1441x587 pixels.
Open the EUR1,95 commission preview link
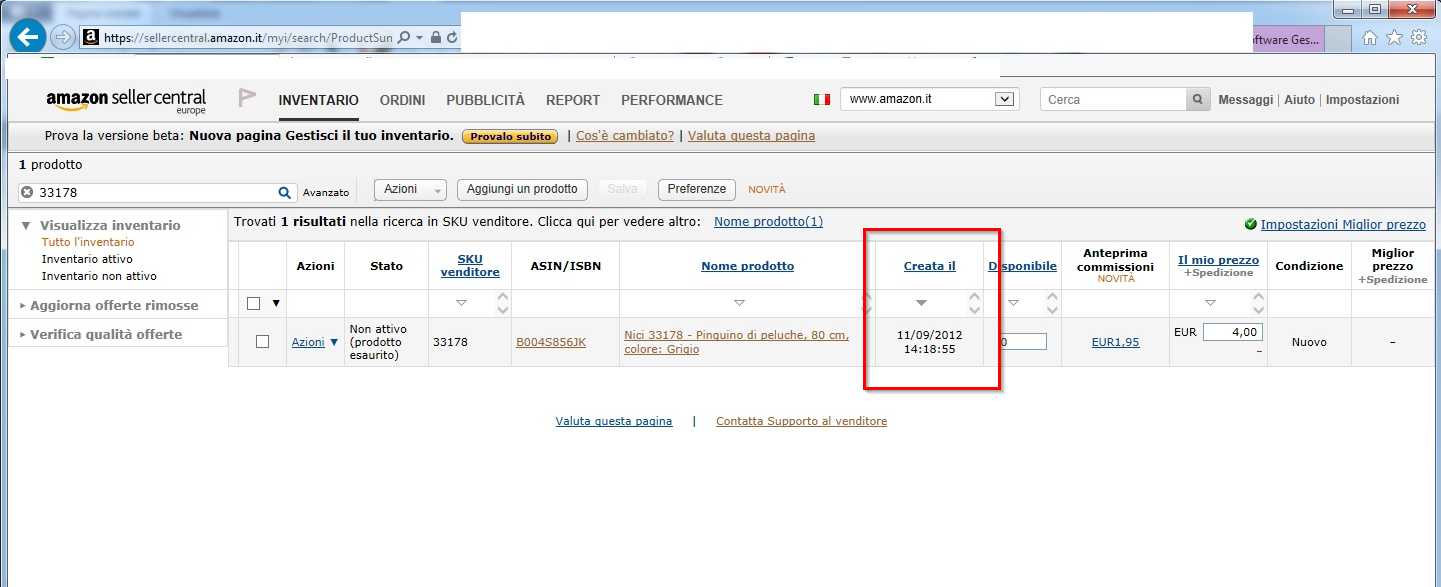[1115, 342]
